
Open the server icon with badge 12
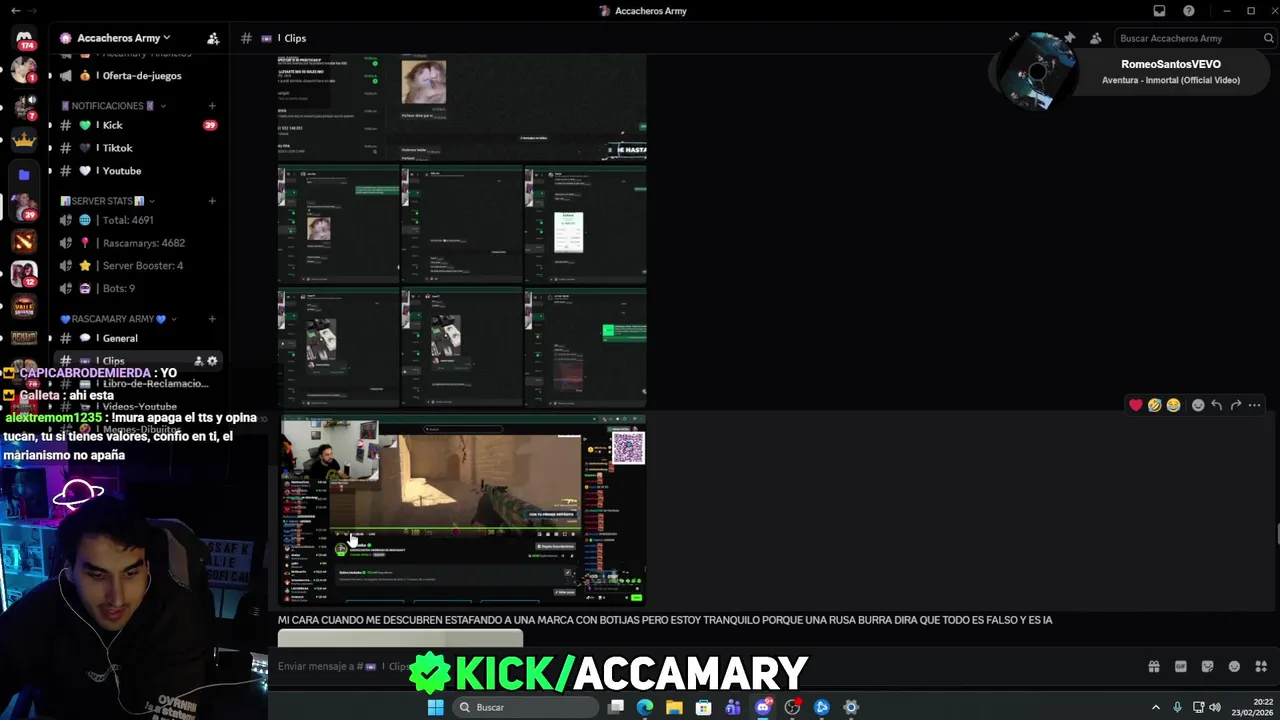coord(24,274)
